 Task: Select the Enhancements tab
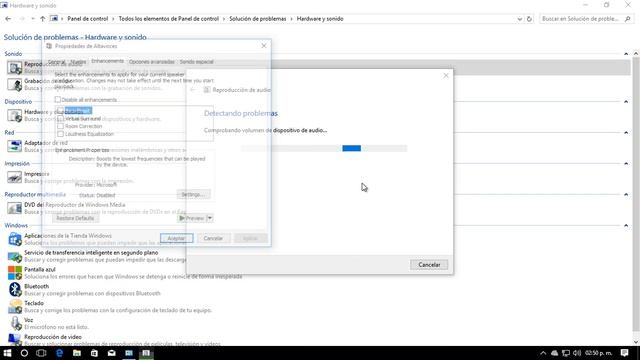tap(107, 61)
